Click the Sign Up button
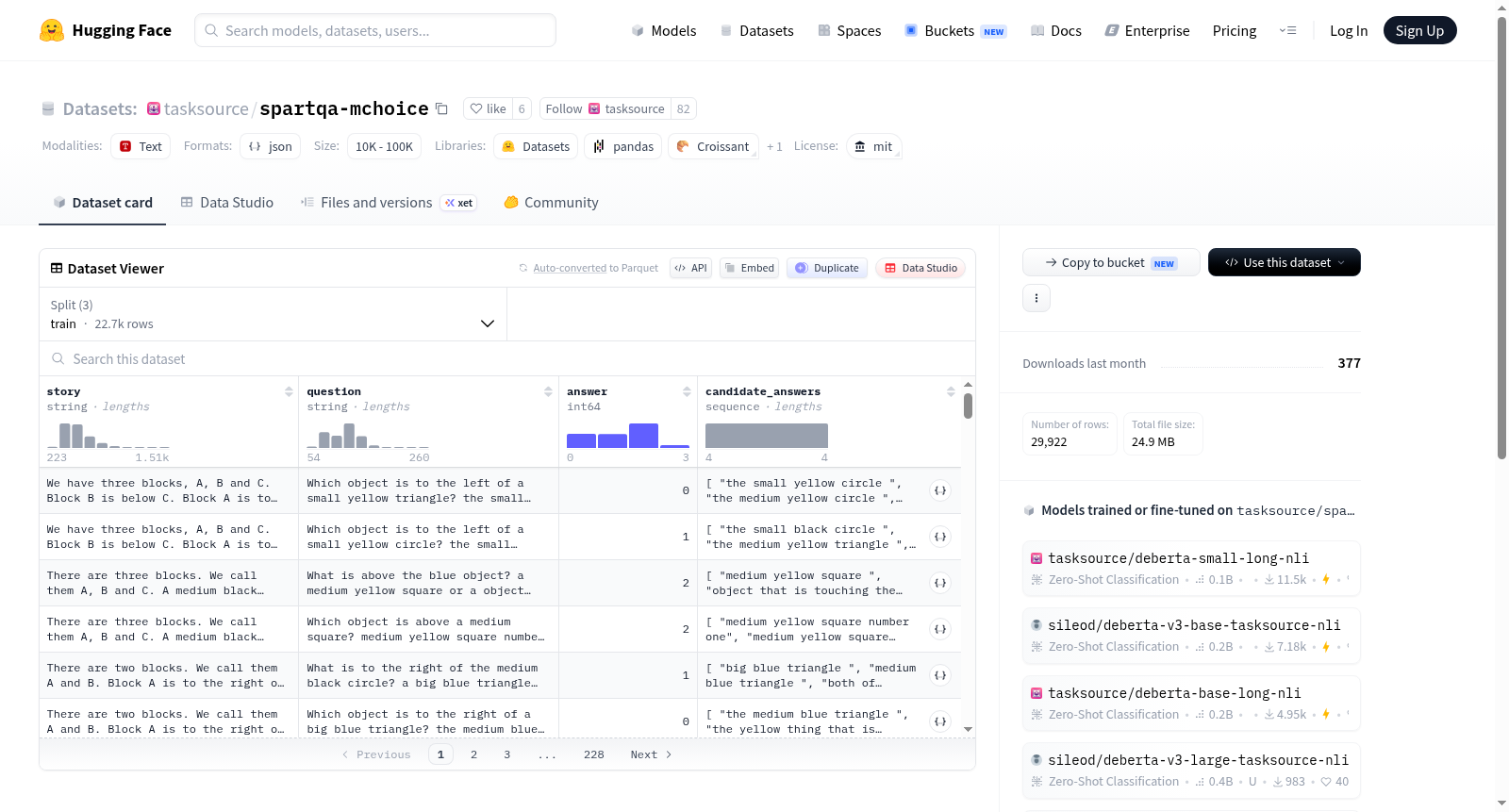 pos(1419,30)
